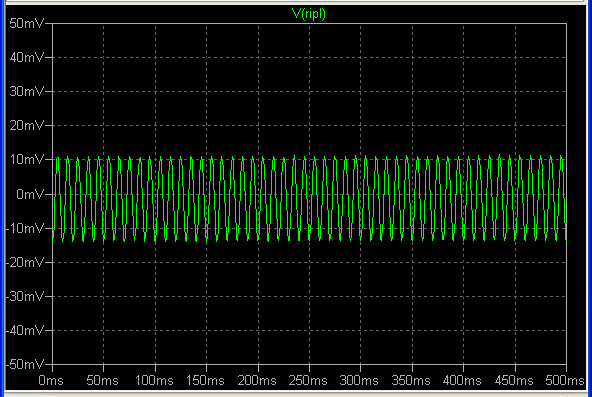Click the 40mV vertical axis label
Viewport: 592px width, 397px height.
pyautogui.click(x=27, y=57)
